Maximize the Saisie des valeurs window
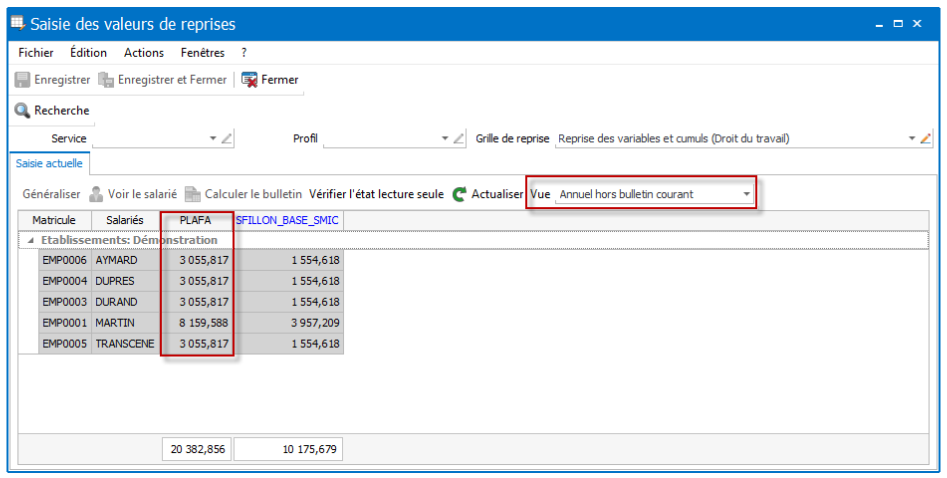The height and width of the screenshot is (478, 947). 898,24
